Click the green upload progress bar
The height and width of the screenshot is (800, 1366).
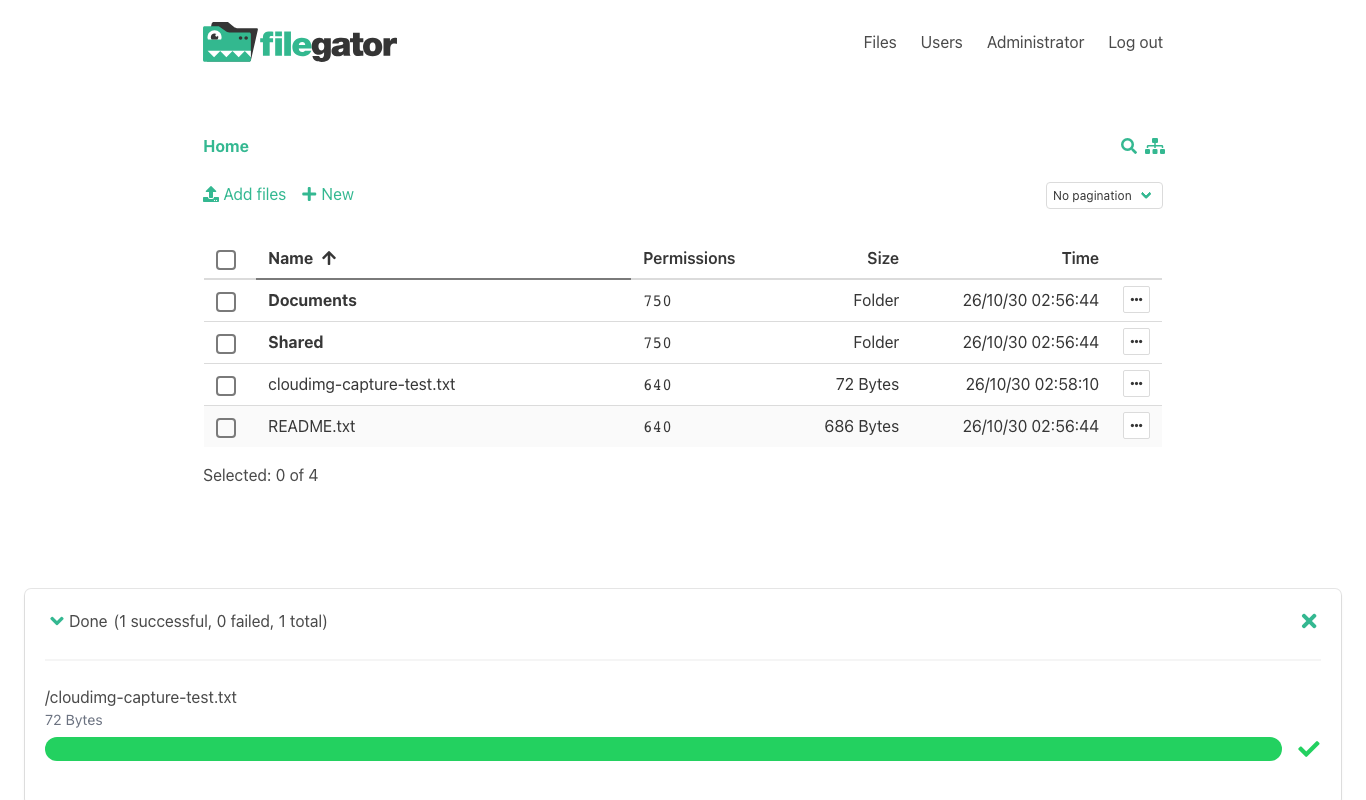pos(663,749)
